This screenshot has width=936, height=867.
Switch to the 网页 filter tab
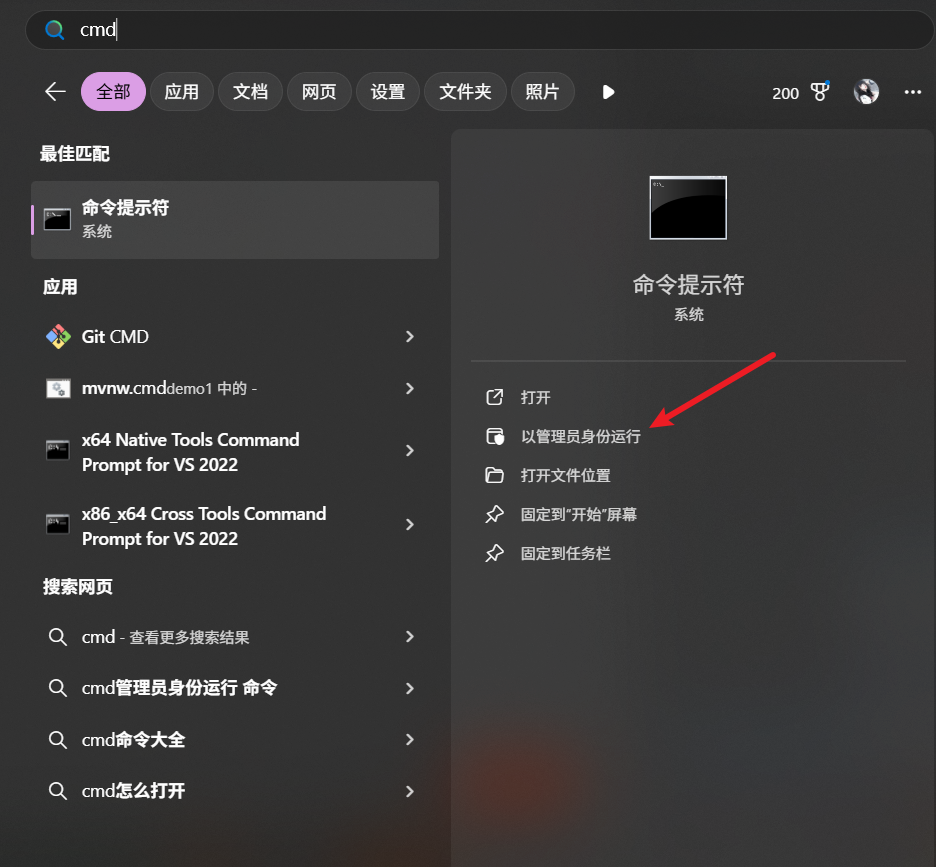click(319, 92)
